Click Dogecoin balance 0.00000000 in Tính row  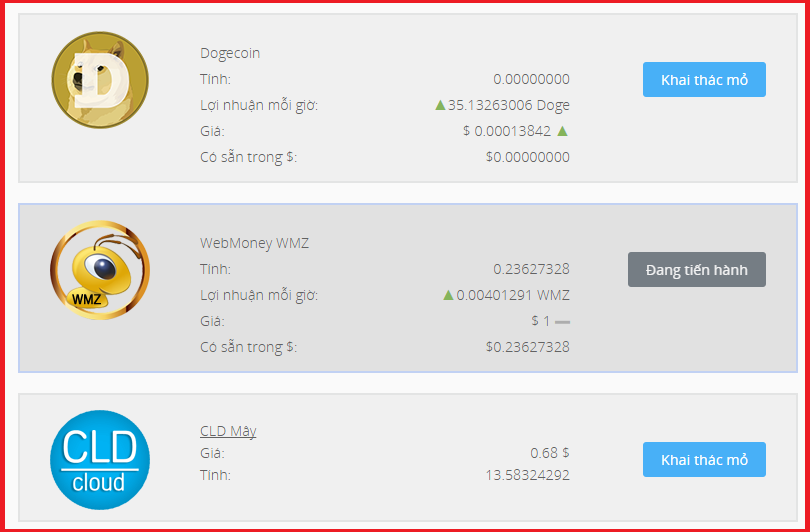pyautogui.click(x=531, y=79)
